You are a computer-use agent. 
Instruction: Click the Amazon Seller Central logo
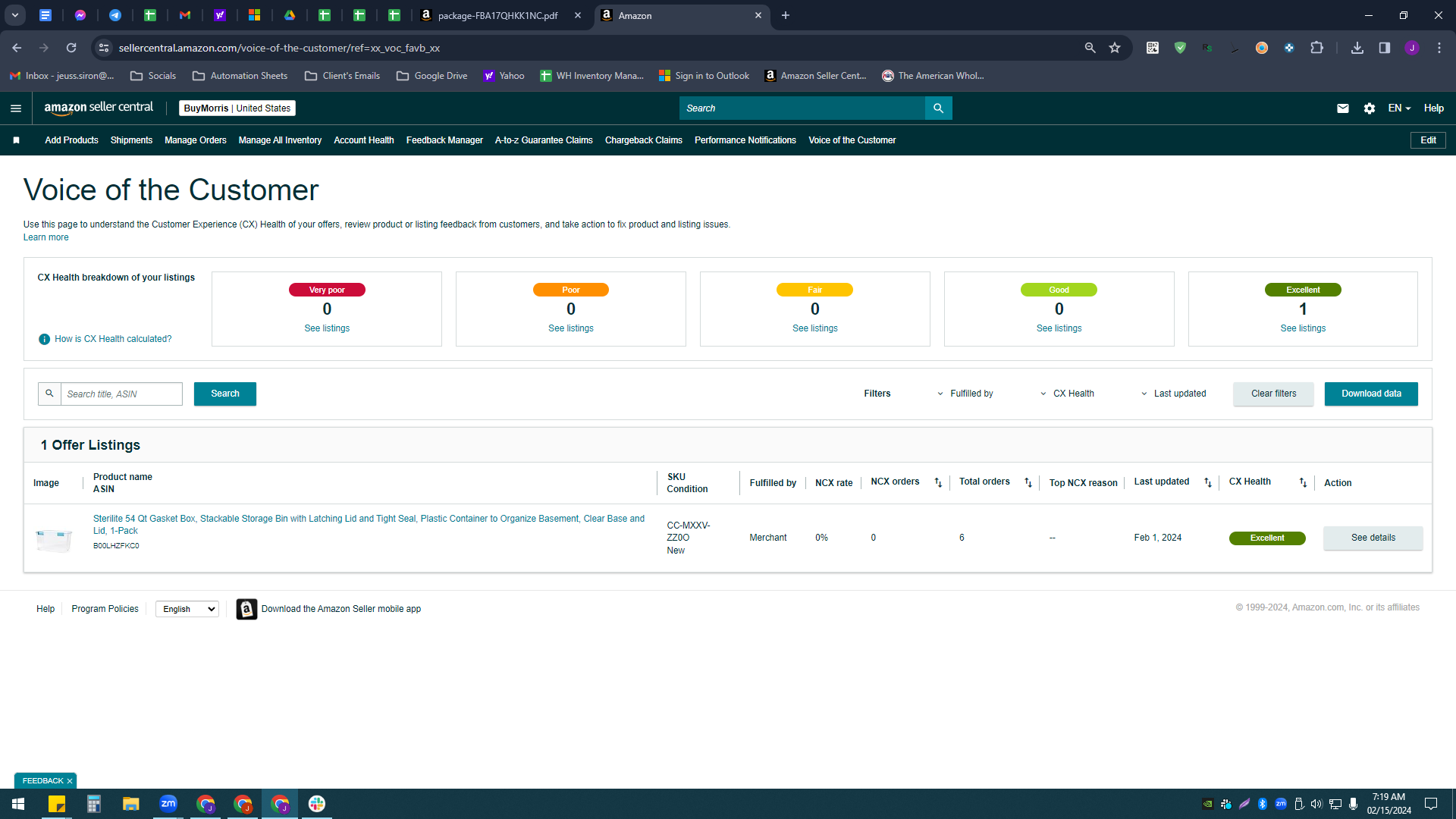99,108
